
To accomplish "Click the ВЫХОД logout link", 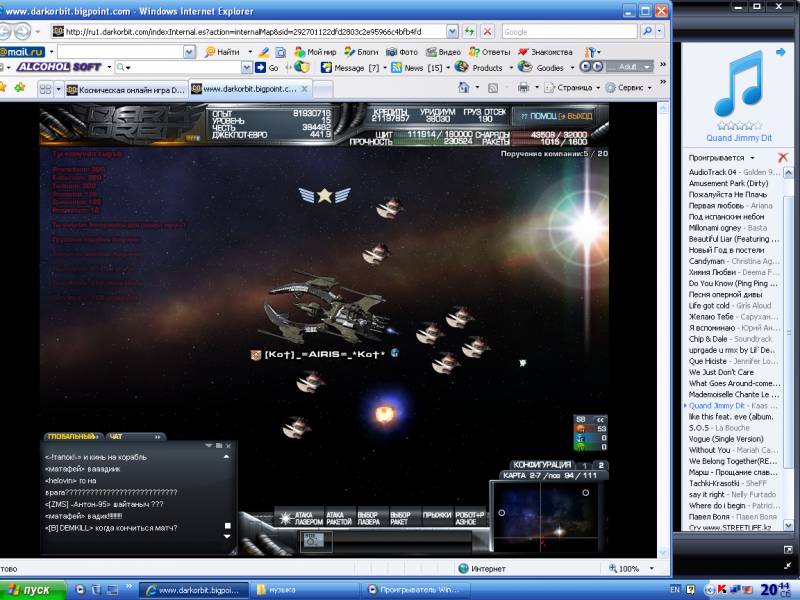I will point(576,116).
